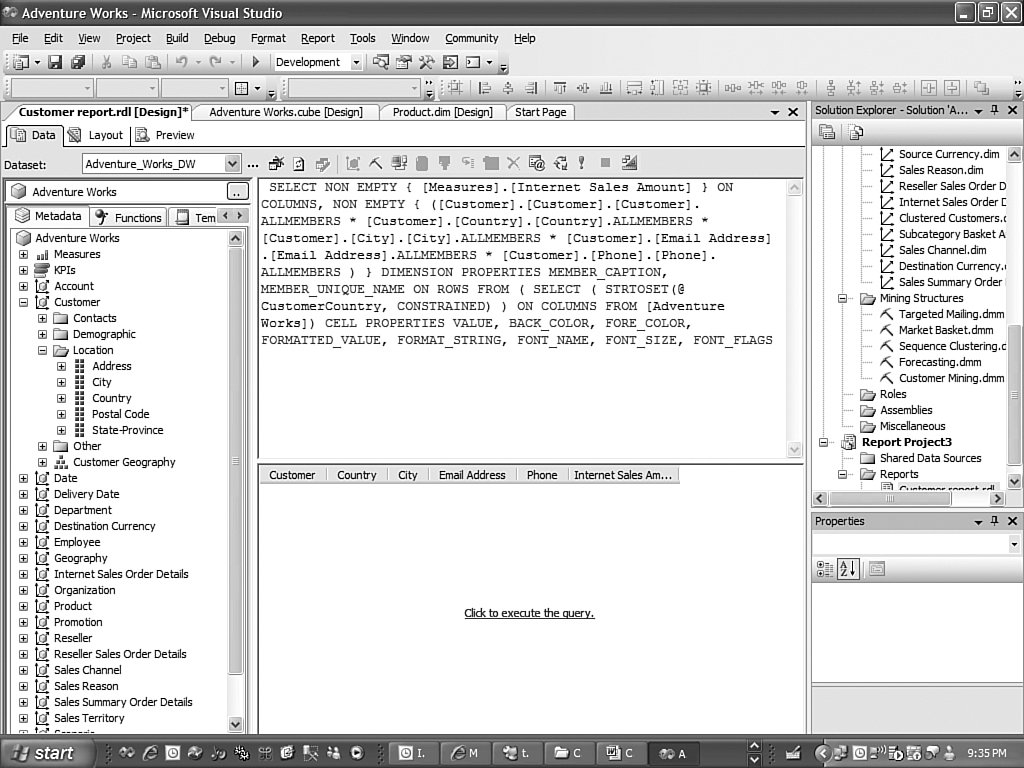Screen dimensions: 1024x768
Task: Click the Bring to Front layout icon
Action: pyautogui.click(x=981, y=88)
